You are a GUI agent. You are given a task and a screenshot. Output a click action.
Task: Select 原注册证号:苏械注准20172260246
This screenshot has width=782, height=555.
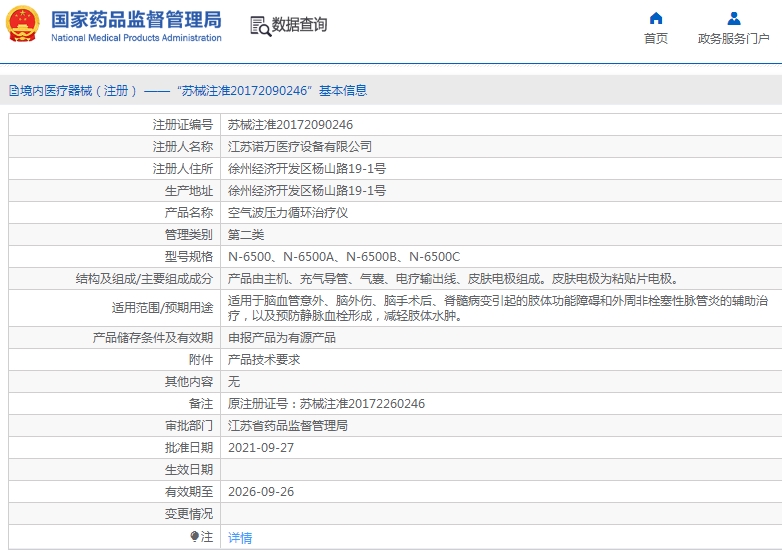[x=326, y=403]
